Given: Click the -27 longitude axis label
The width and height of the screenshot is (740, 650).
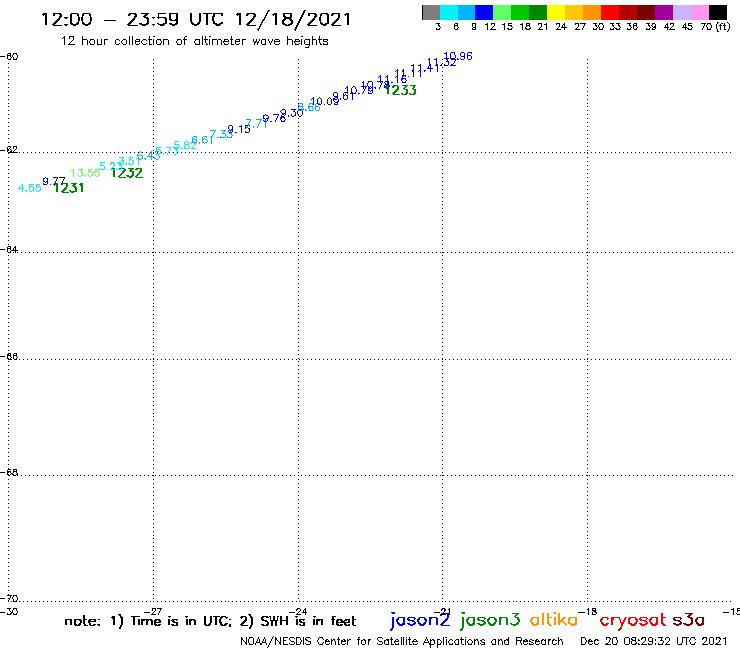Looking at the screenshot, I should [x=153, y=612].
